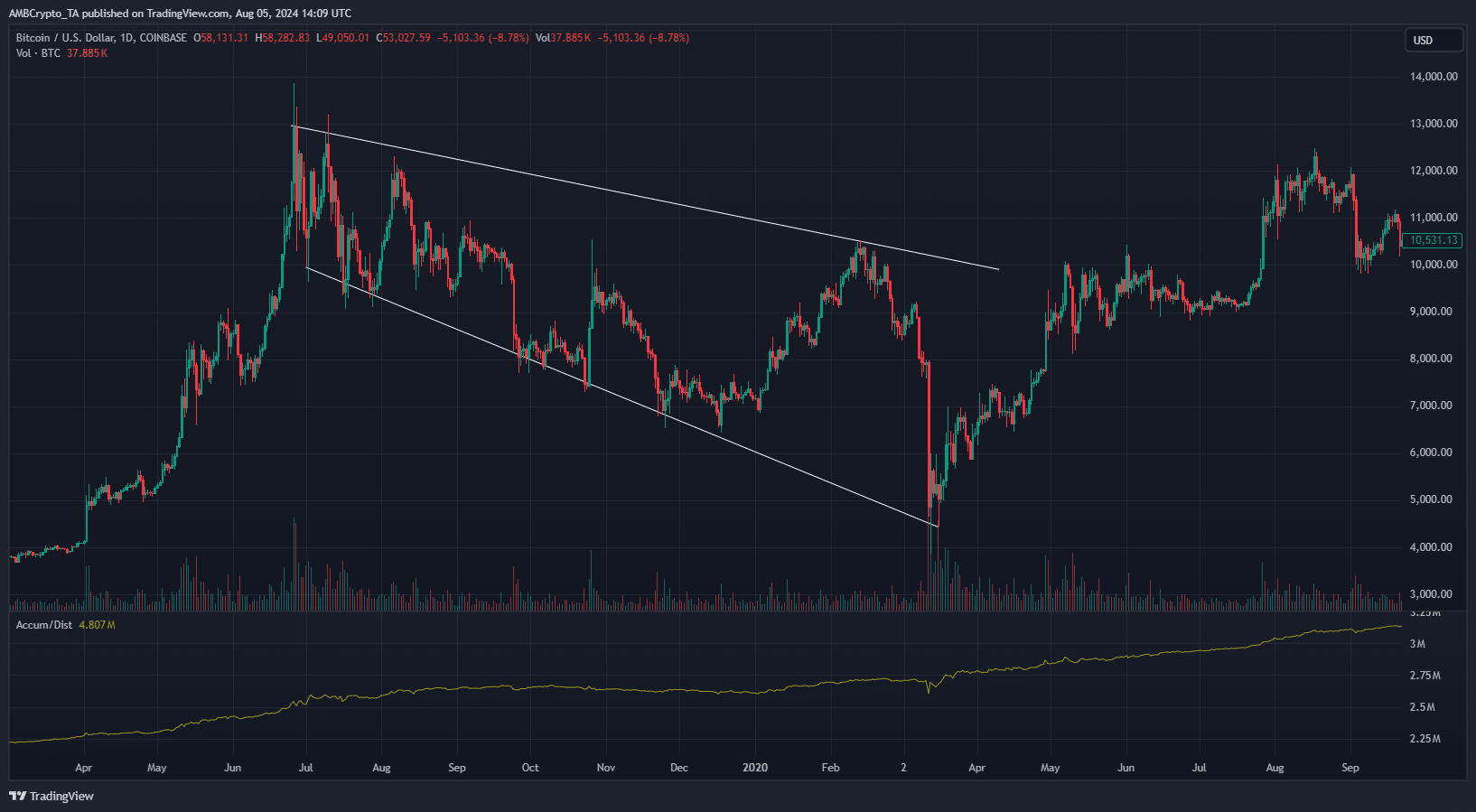Click the 10,000.00 price axis label

pos(1434,265)
